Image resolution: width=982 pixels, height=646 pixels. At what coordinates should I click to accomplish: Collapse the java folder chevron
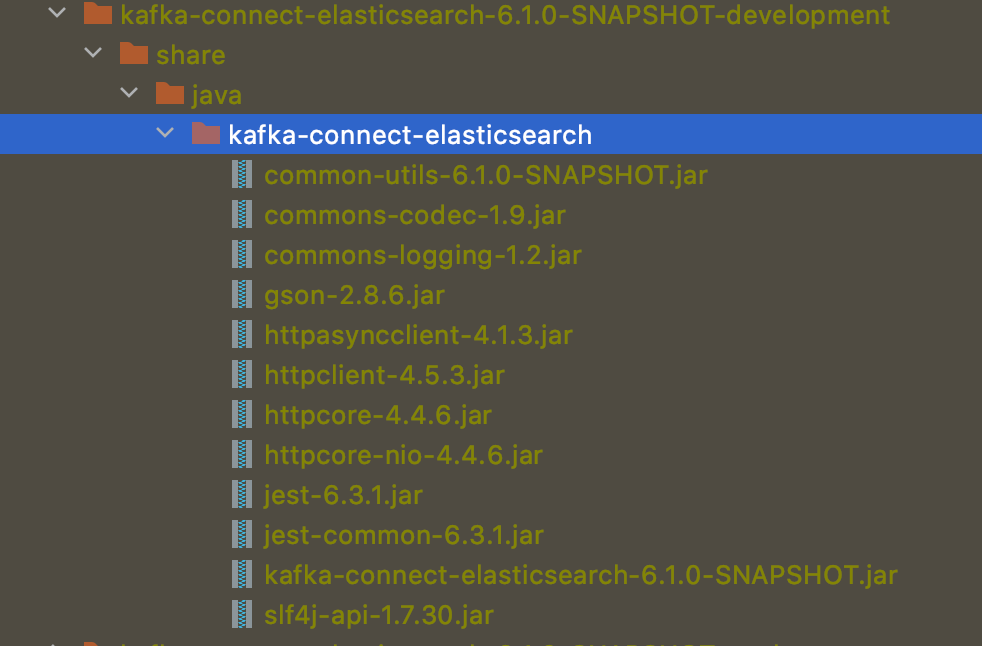pos(129,94)
